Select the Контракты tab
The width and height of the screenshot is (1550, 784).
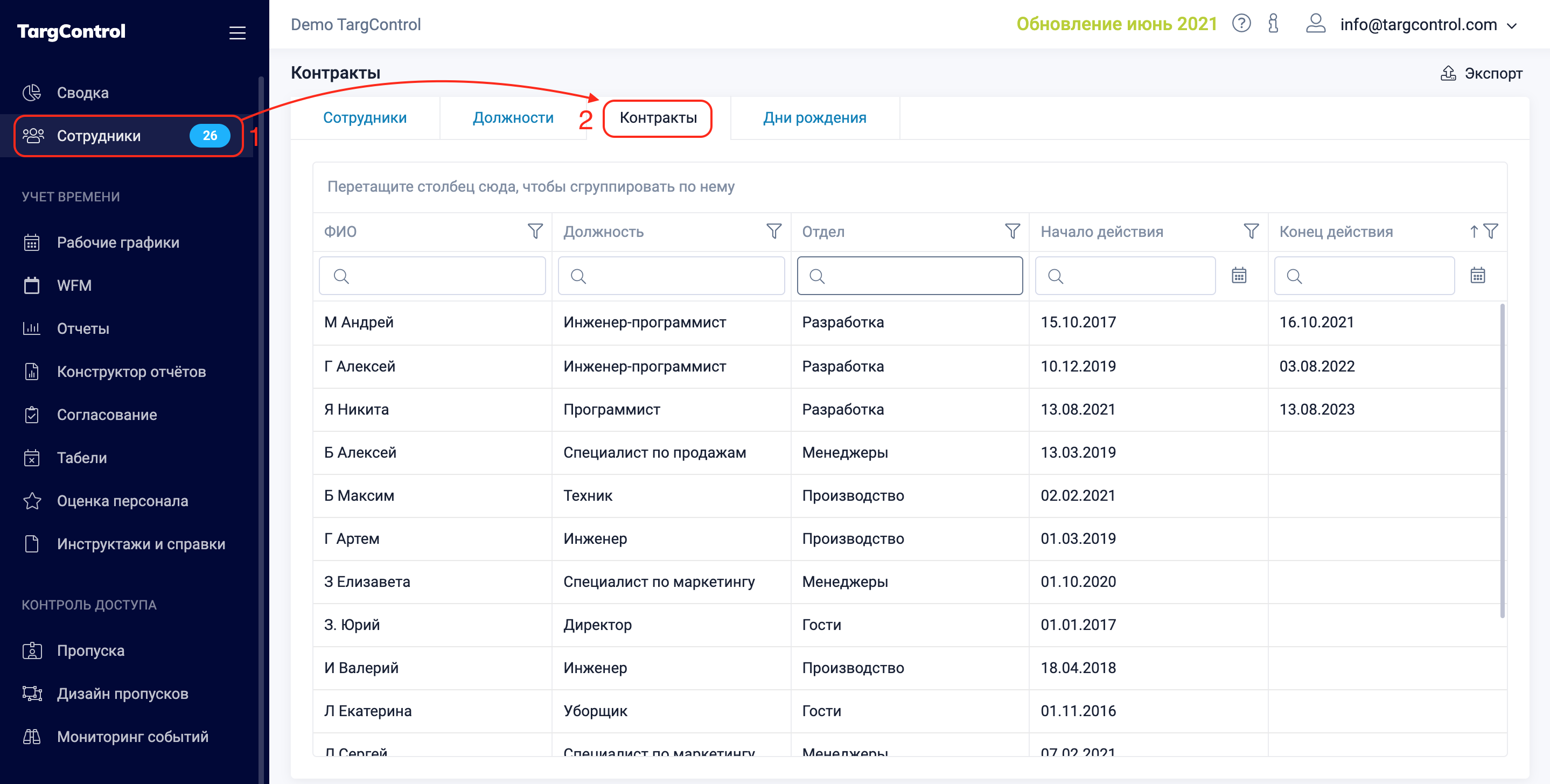(658, 118)
